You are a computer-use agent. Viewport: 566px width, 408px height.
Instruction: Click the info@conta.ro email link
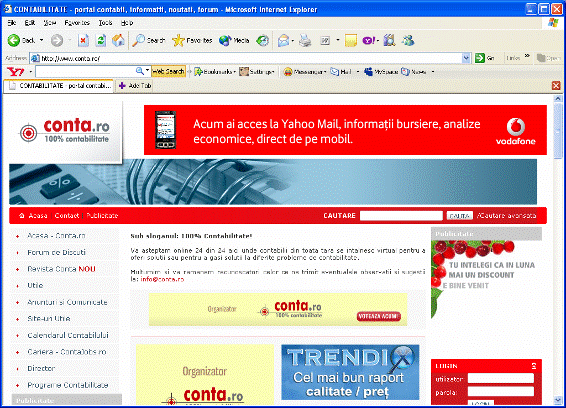(x=162, y=279)
